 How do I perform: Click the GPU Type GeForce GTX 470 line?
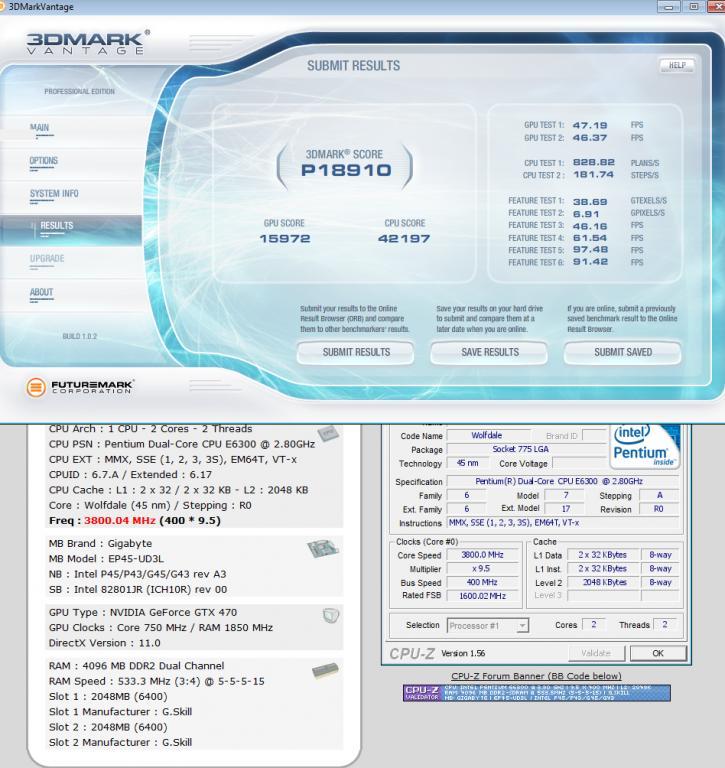[143, 612]
